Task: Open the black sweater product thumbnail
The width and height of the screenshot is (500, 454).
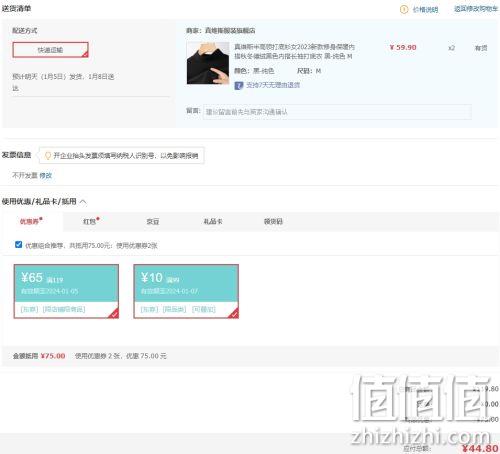Action: pos(208,63)
